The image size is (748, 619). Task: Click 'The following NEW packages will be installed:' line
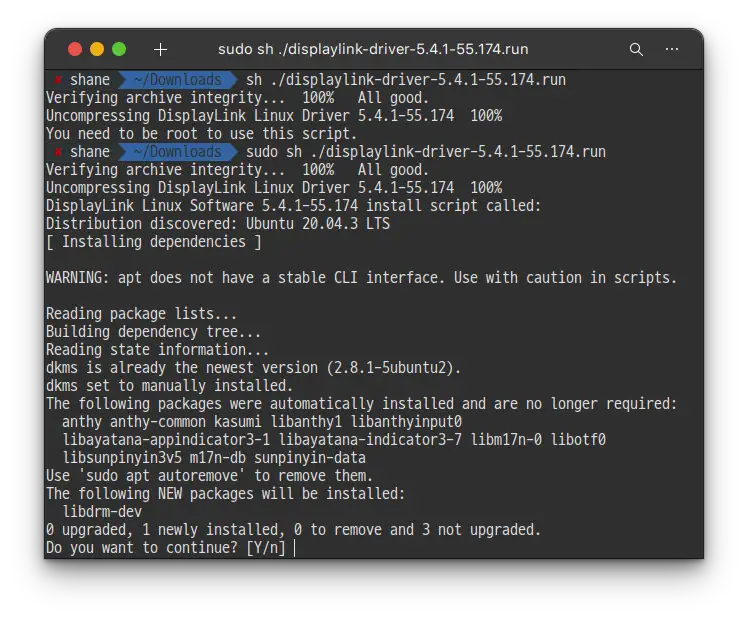[225, 494]
